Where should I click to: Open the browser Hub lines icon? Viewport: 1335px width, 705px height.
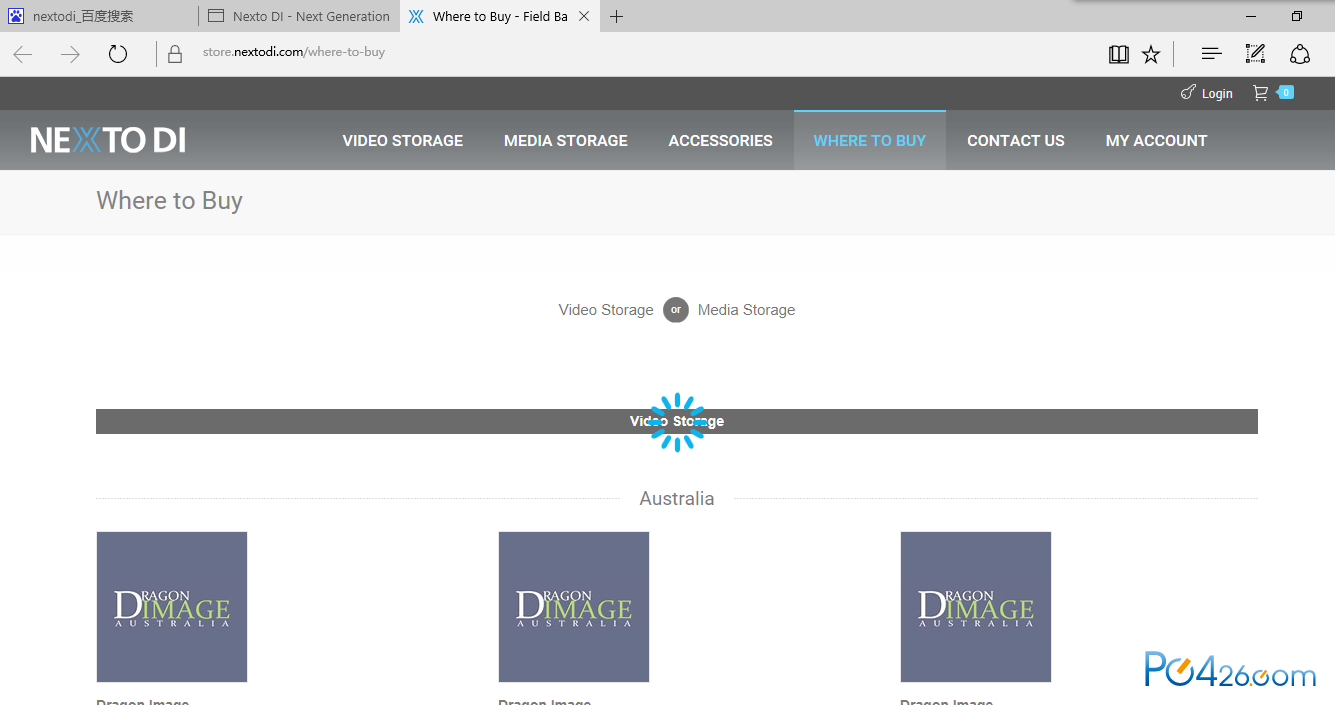(x=1211, y=54)
